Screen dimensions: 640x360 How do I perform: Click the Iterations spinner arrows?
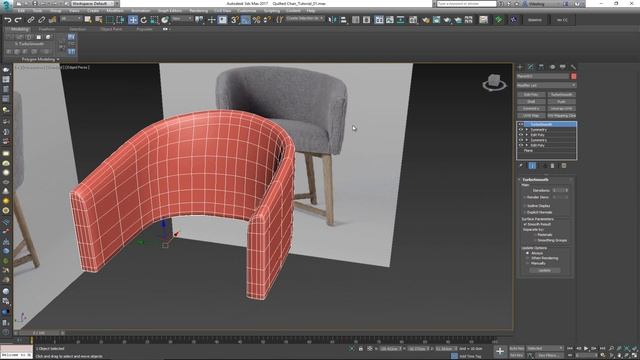pyautogui.click(x=567, y=191)
